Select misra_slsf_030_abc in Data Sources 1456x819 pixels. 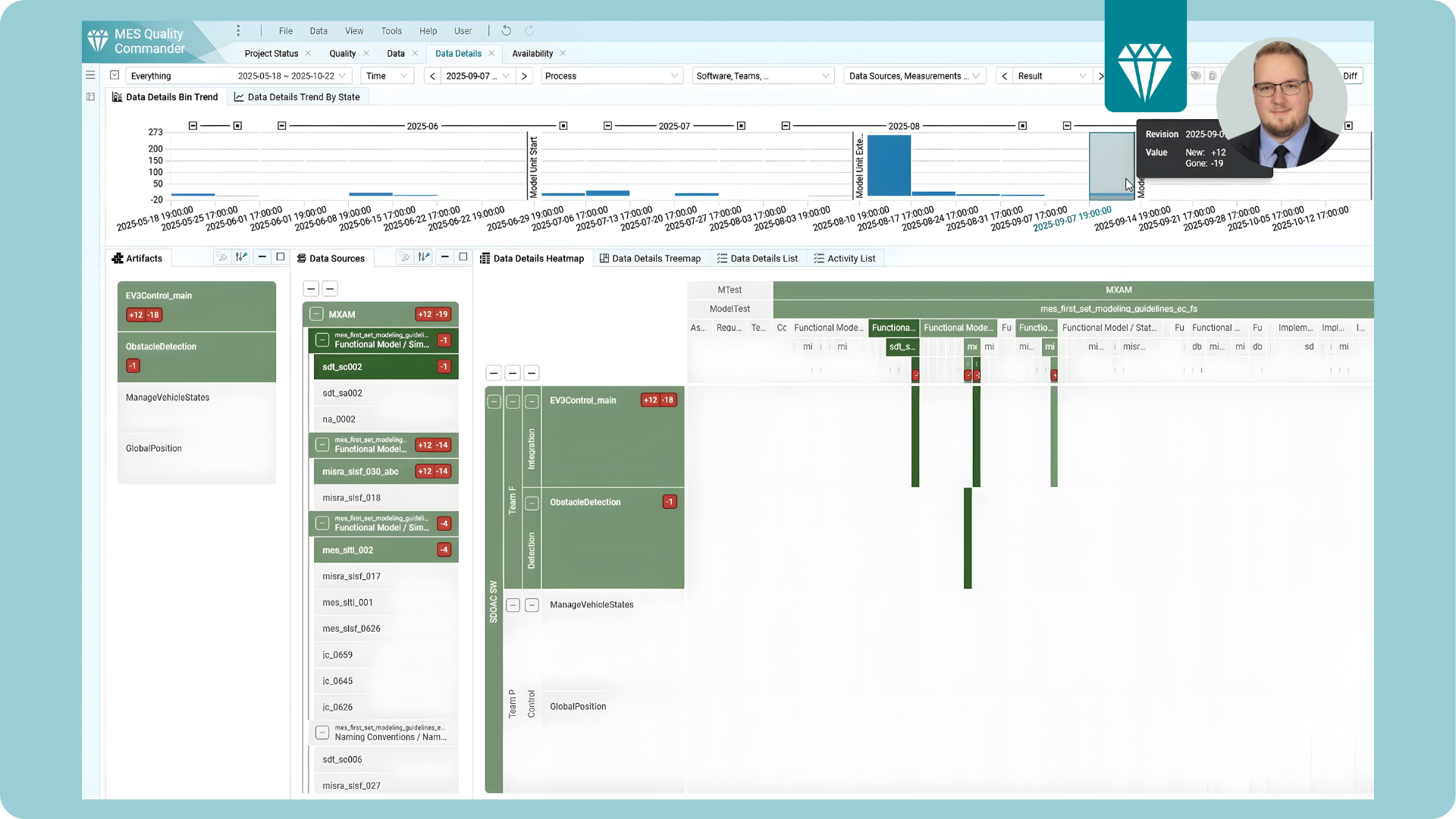(386, 472)
